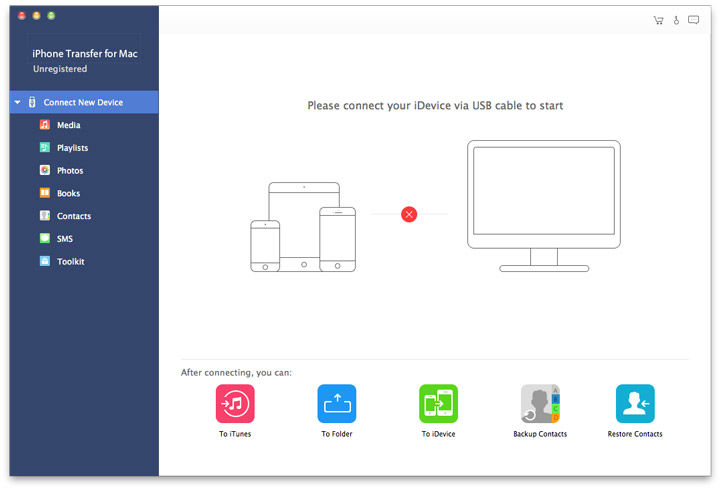Open the Photos sidebar item
This screenshot has height=489, width=720.
click(x=70, y=170)
